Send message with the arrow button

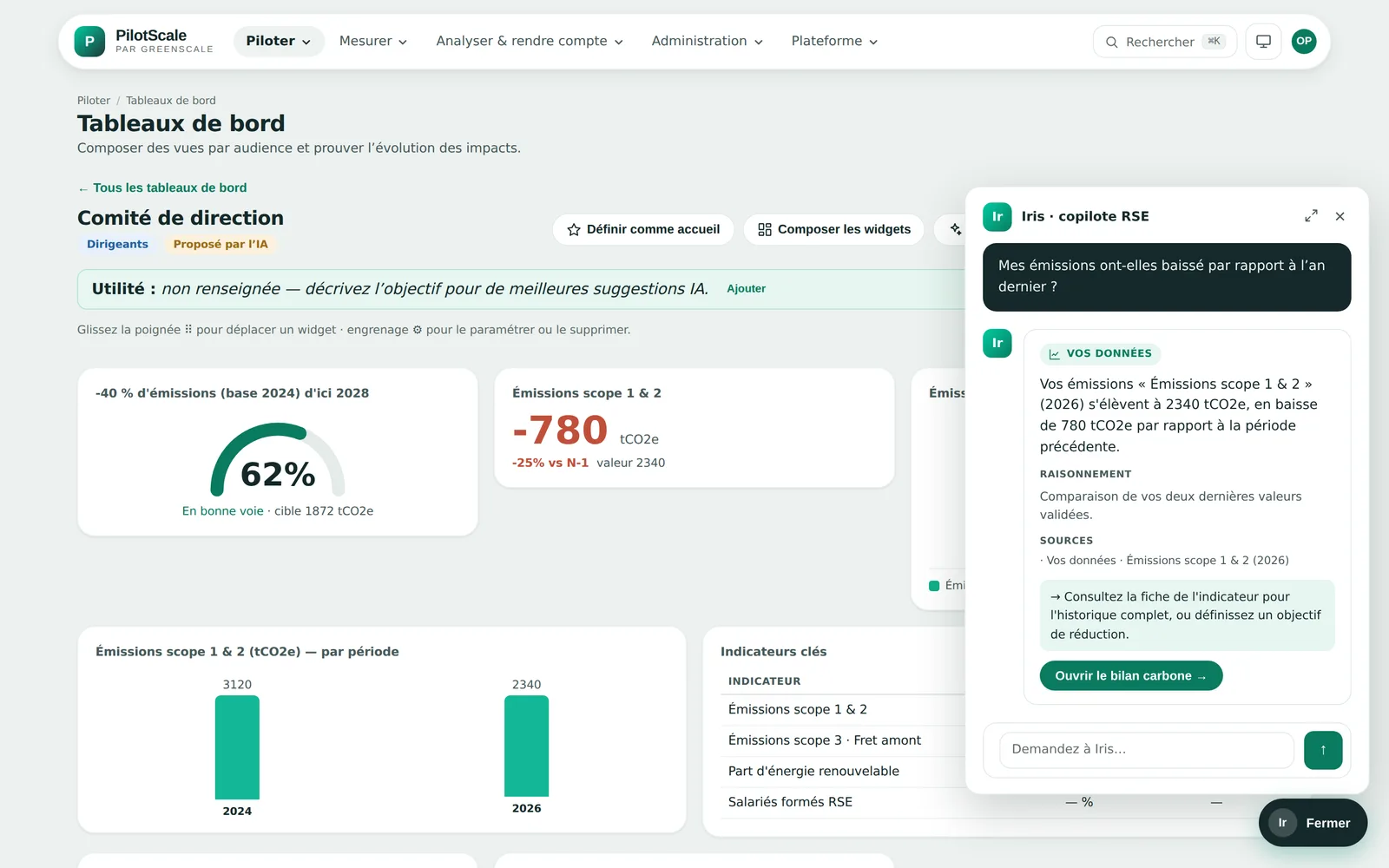pos(1323,750)
